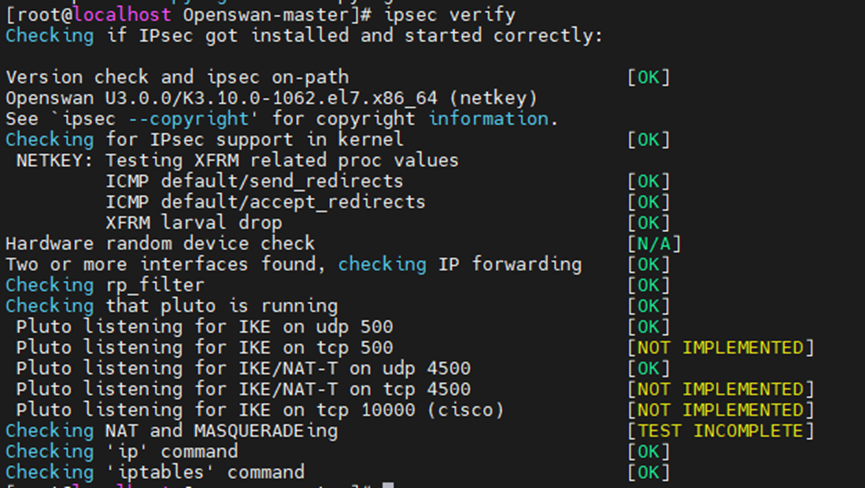Viewport: 865px width, 488px height.
Task: Click OK status for 'iptables' command
Action: click(649, 473)
